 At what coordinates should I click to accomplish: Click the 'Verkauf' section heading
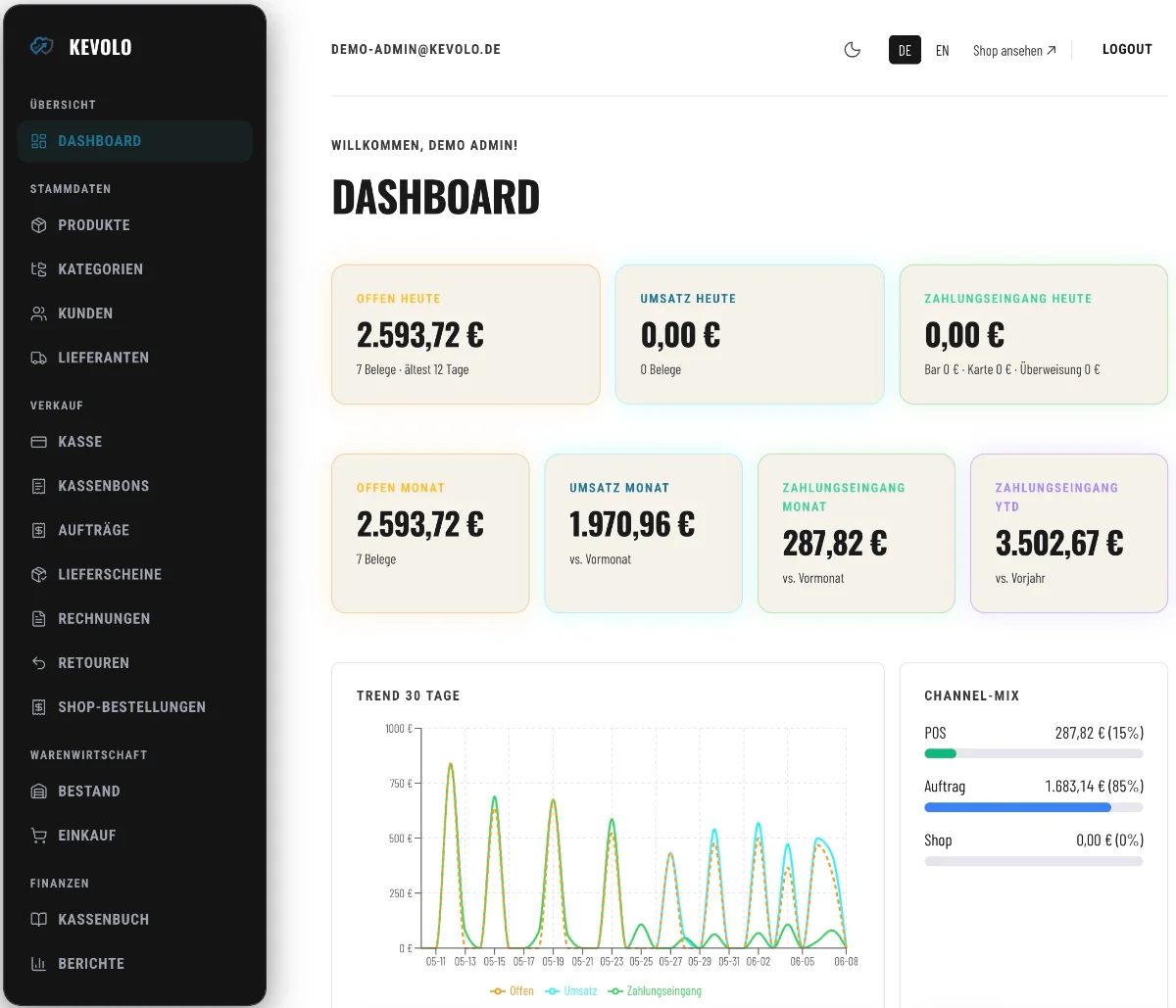point(57,406)
